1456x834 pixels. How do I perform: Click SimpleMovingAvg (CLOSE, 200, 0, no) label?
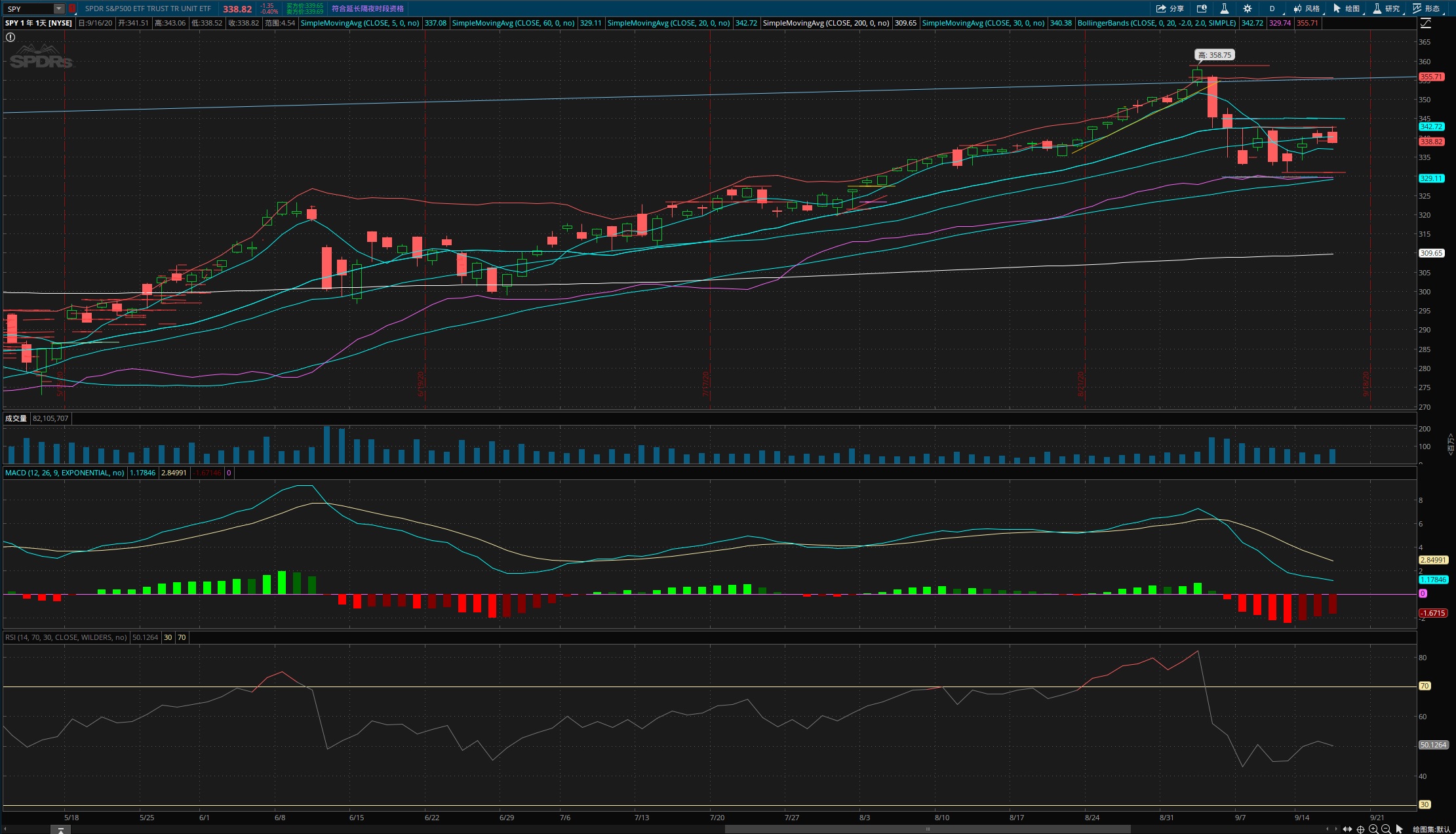826,23
